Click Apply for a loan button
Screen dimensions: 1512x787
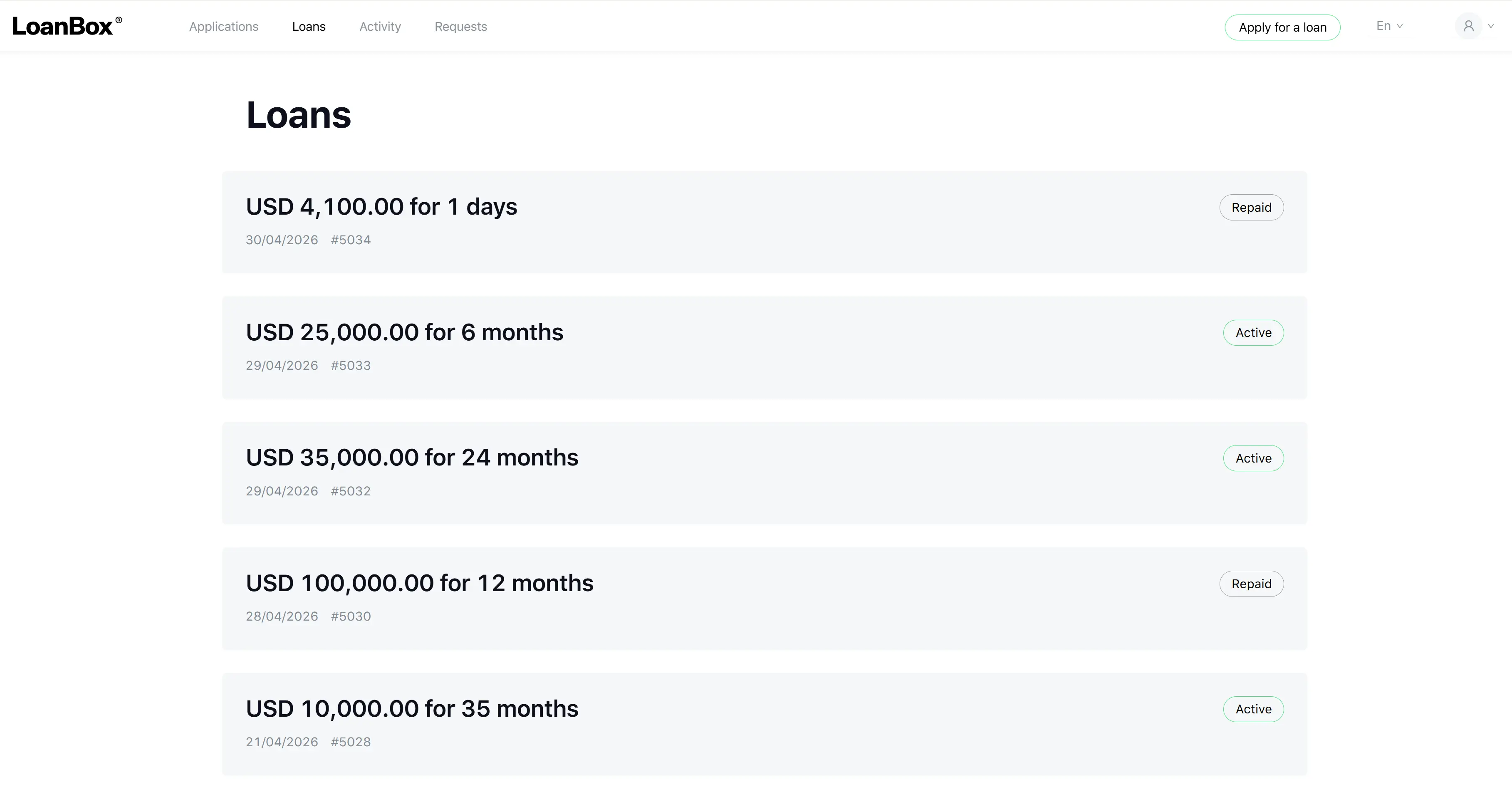1282,27
